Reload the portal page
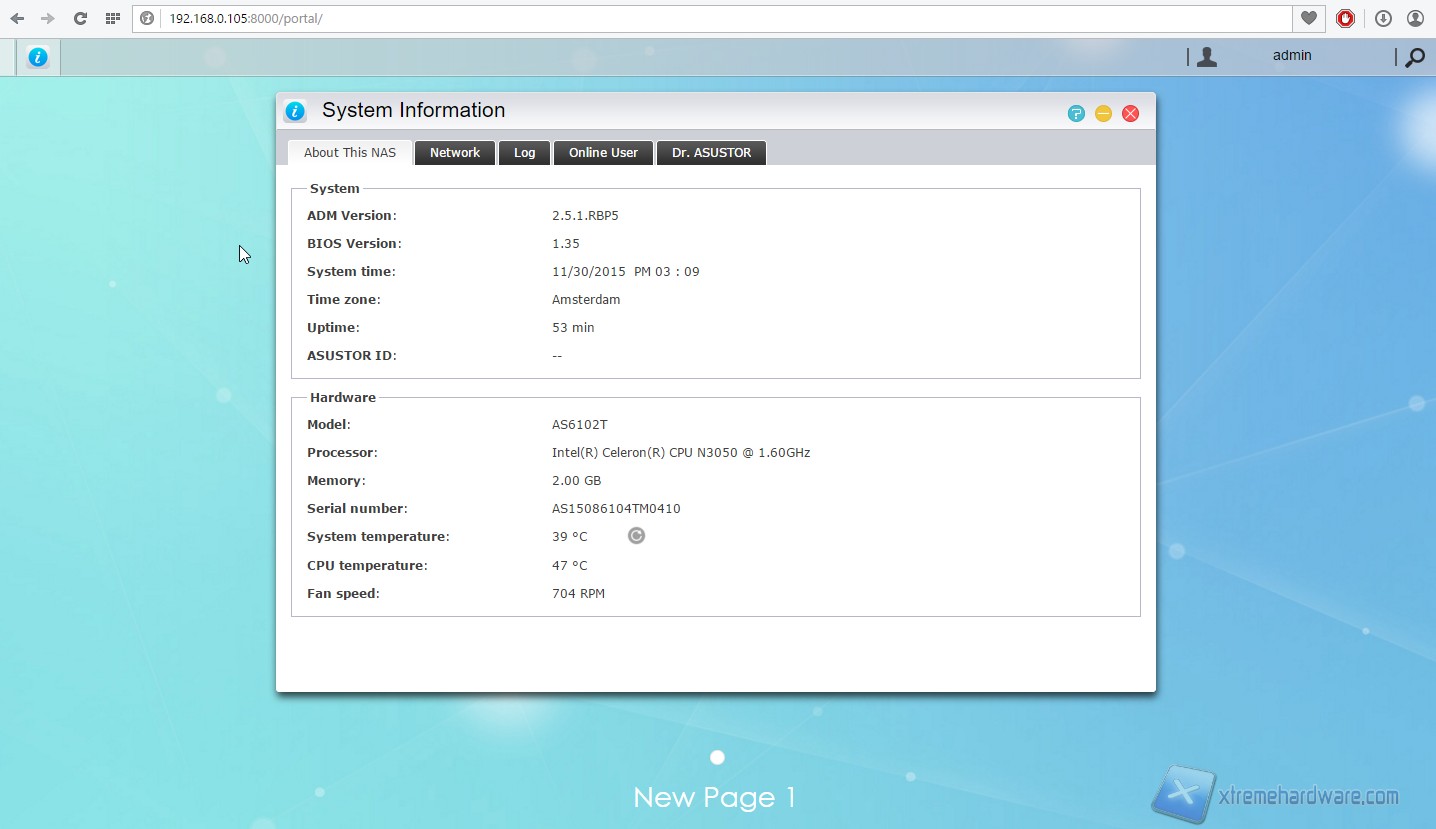1436x829 pixels. click(x=81, y=18)
